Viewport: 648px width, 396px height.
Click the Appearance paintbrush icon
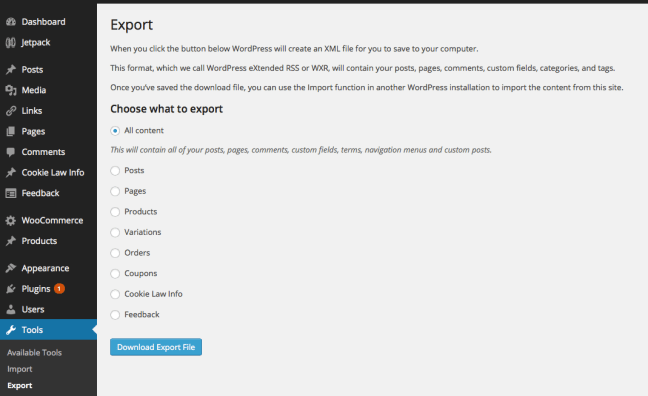click(11, 268)
